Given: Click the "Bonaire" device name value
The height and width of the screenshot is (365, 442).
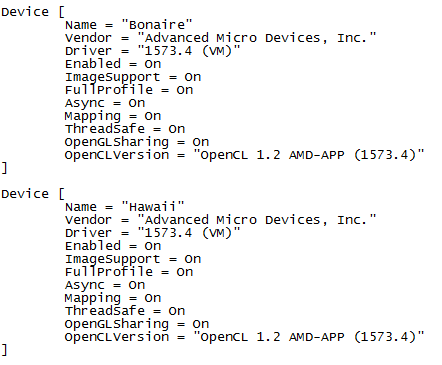Looking at the screenshot, I should click(x=157, y=25).
